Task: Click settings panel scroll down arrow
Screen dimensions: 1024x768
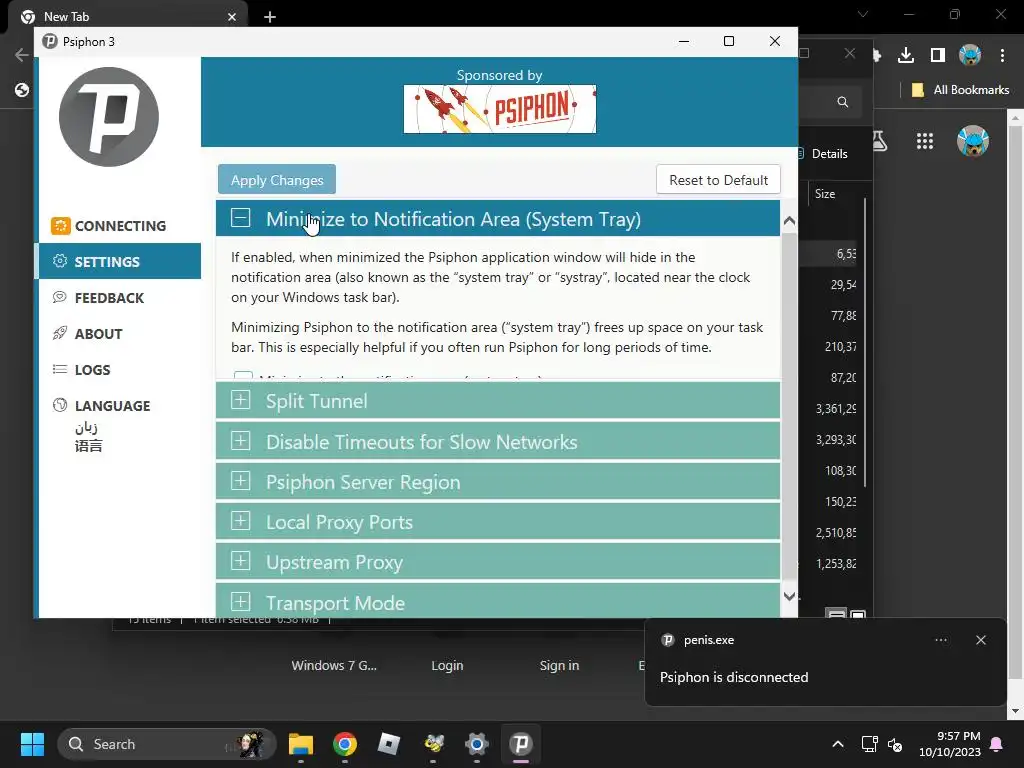Action: 789,596
